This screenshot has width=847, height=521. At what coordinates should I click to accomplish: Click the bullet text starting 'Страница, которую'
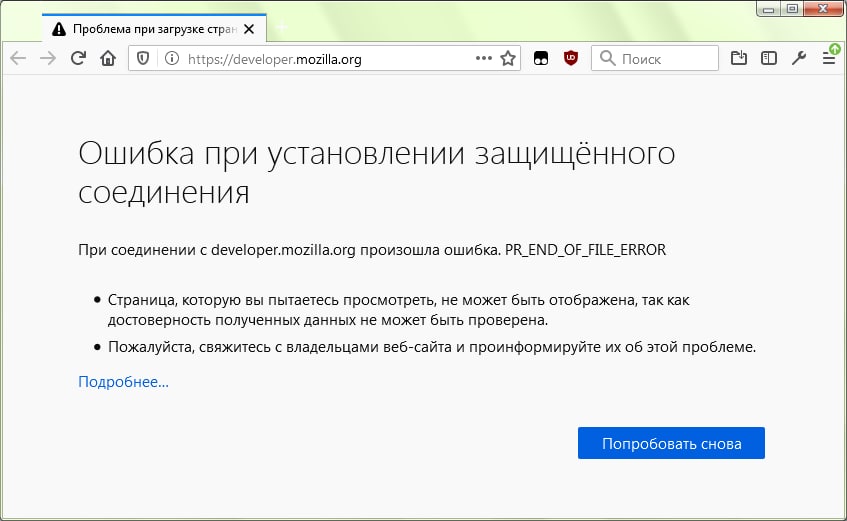399,310
